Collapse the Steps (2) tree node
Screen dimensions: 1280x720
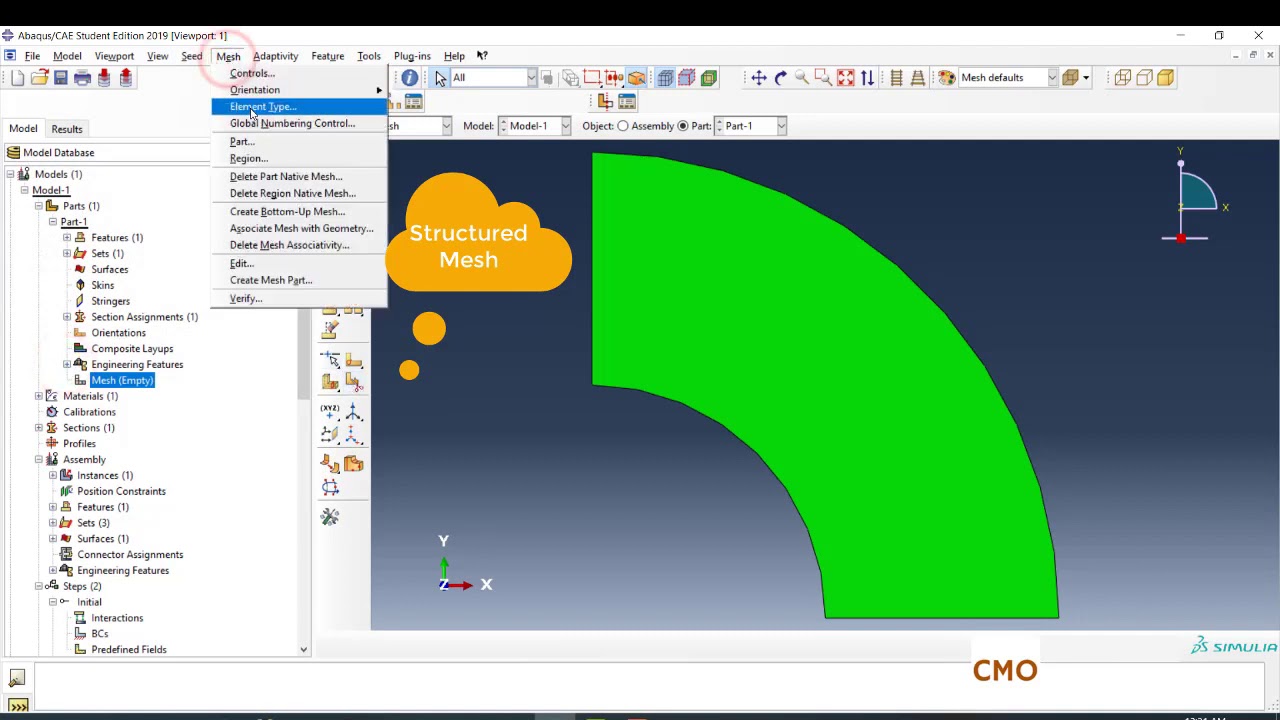(x=39, y=586)
